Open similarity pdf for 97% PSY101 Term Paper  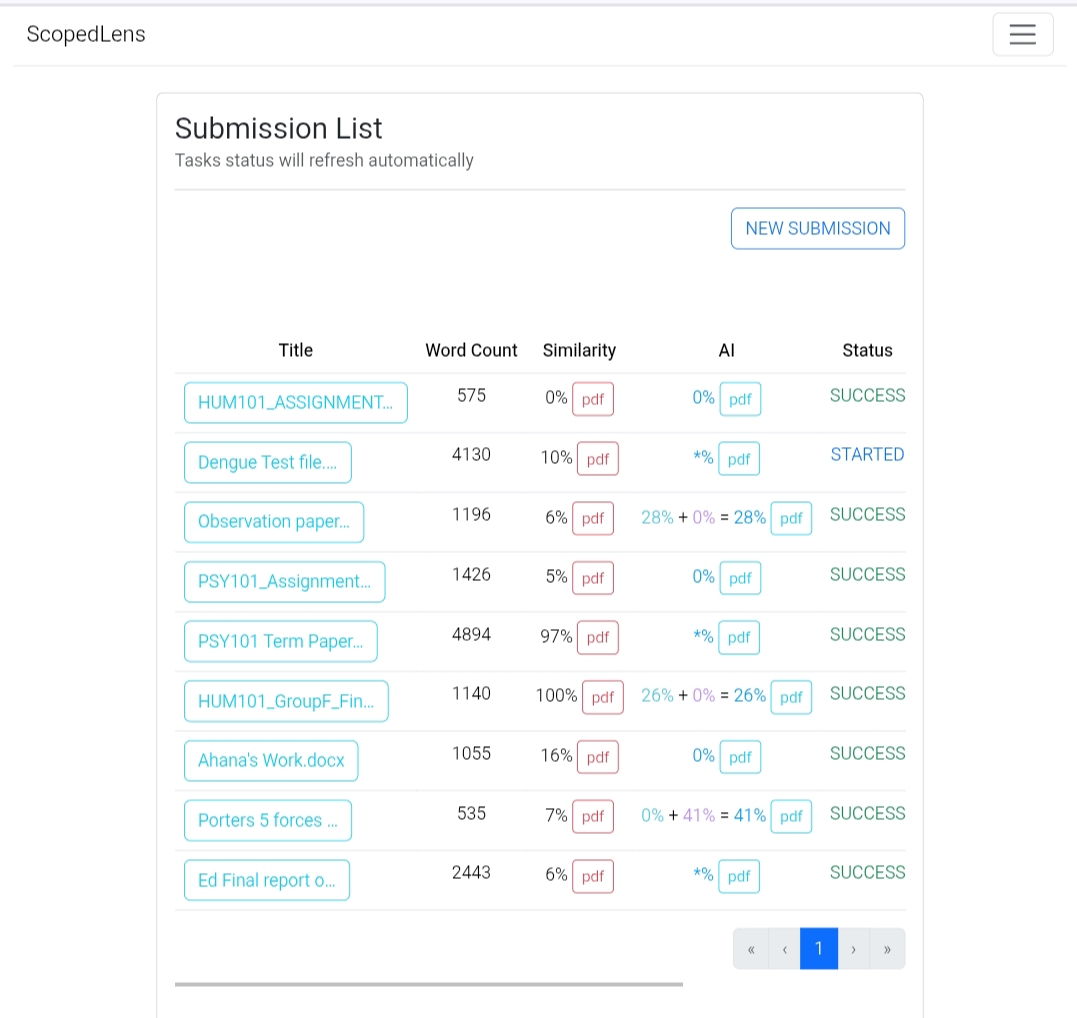[598, 637]
